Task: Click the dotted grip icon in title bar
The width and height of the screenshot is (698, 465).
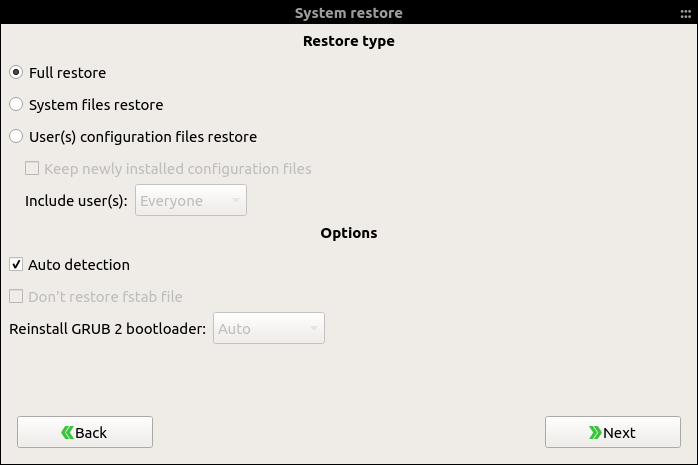Action: click(686, 14)
